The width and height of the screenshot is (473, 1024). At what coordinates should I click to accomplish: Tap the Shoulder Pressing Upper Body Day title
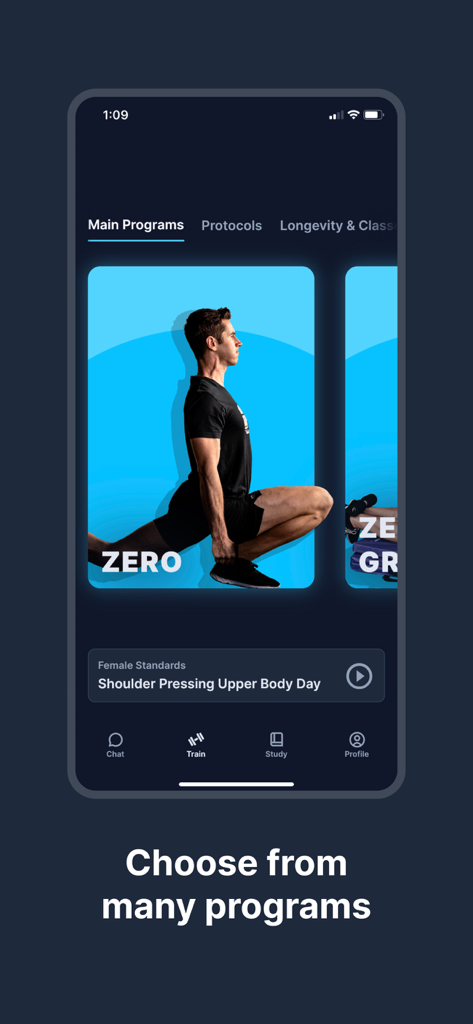tap(209, 684)
